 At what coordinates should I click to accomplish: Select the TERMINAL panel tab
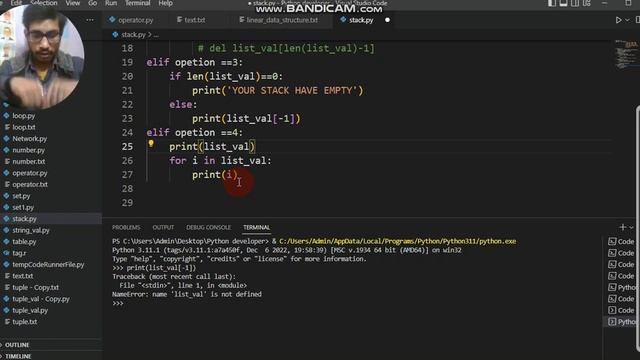[x=257, y=227]
